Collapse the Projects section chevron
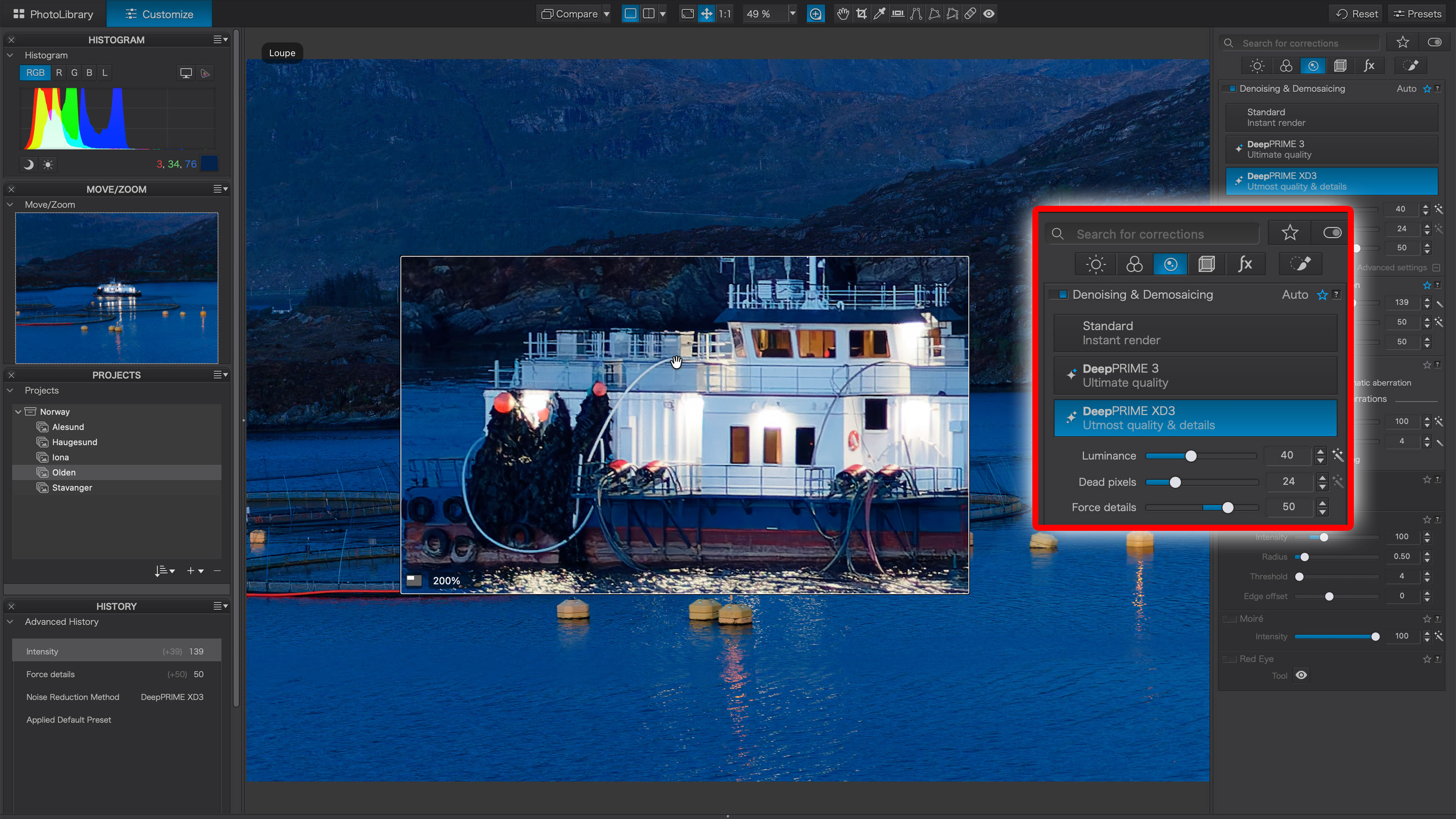This screenshot has height=819, width=1456. click(x=10, y=391)
